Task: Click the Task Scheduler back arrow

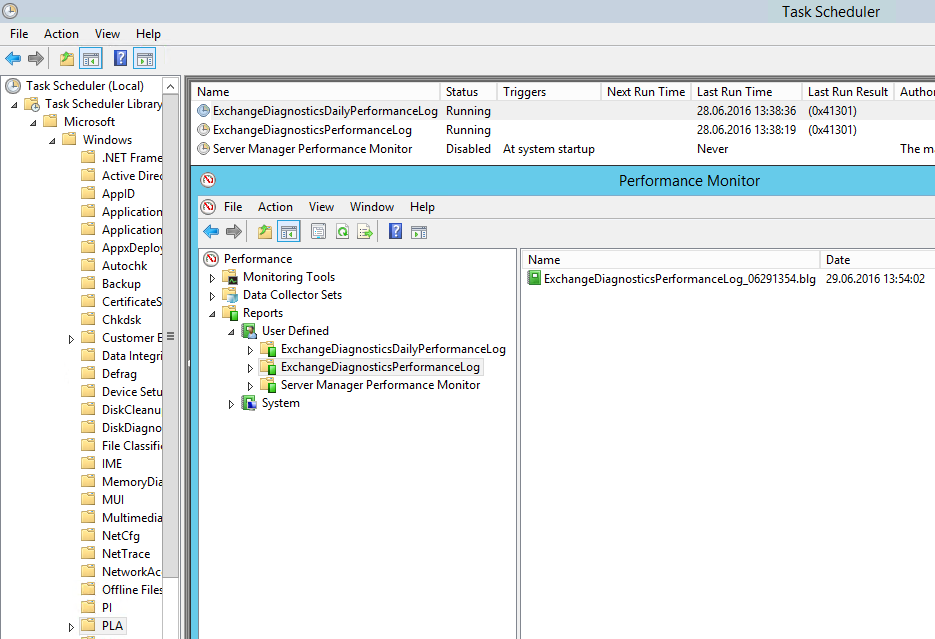Action: tap(13, 58)
